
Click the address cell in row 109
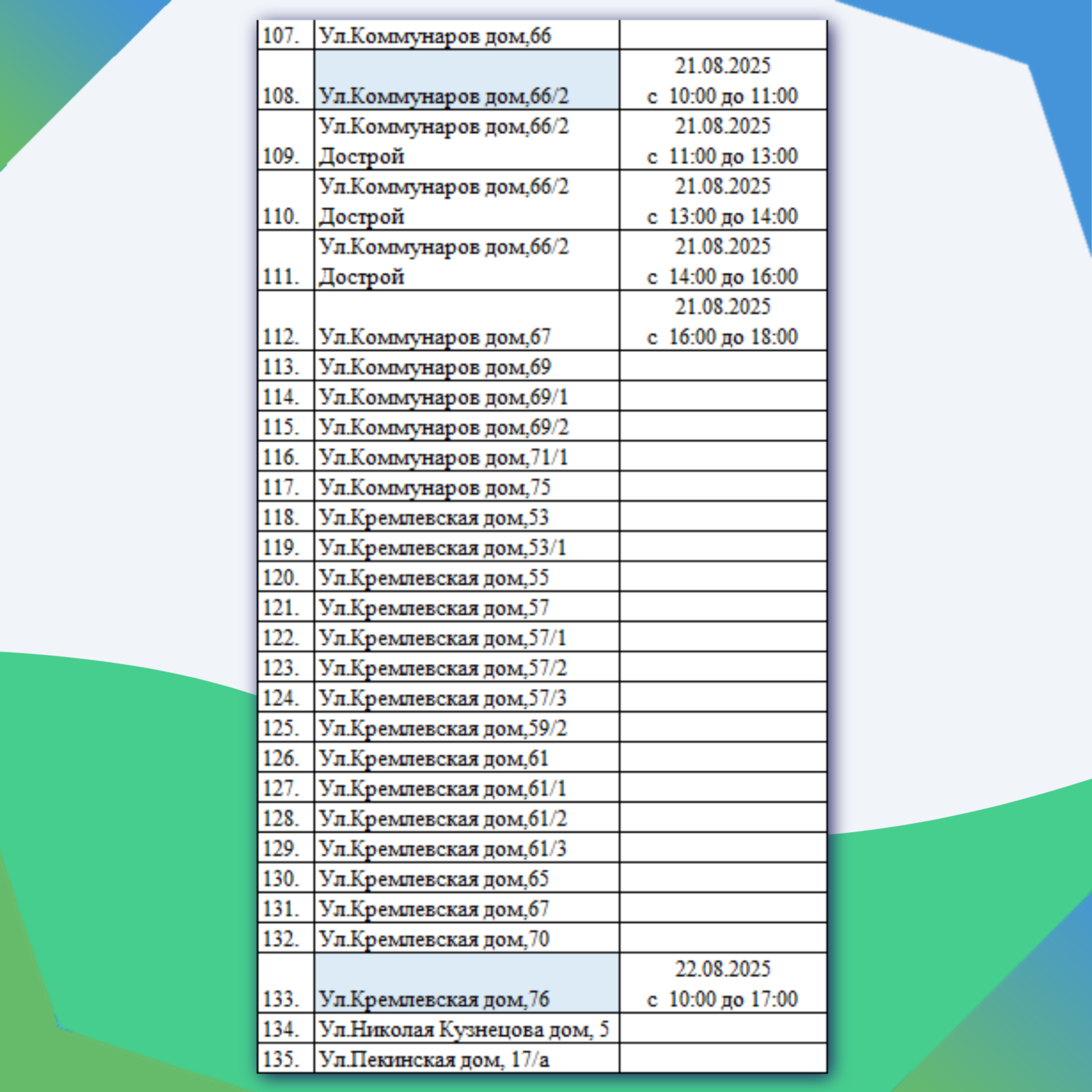pos(467,140)
